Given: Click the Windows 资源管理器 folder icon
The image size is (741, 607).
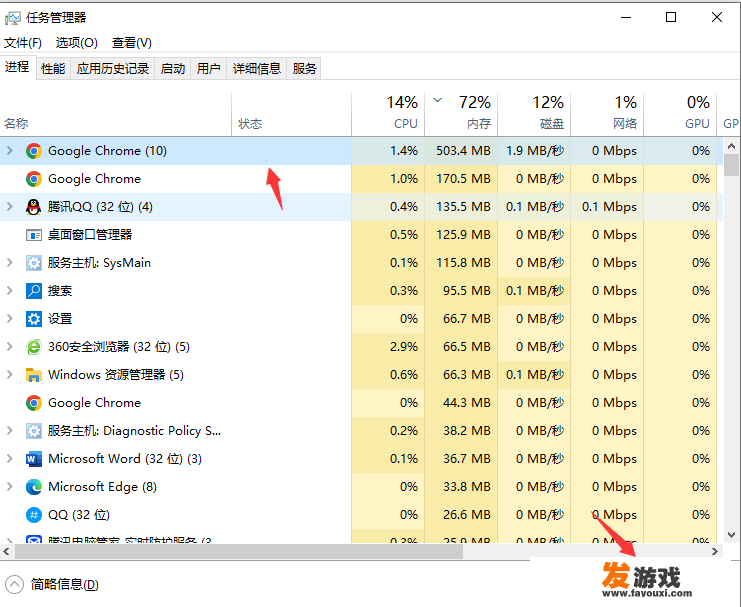Looking at the screenshot, I should coord(34,375).
